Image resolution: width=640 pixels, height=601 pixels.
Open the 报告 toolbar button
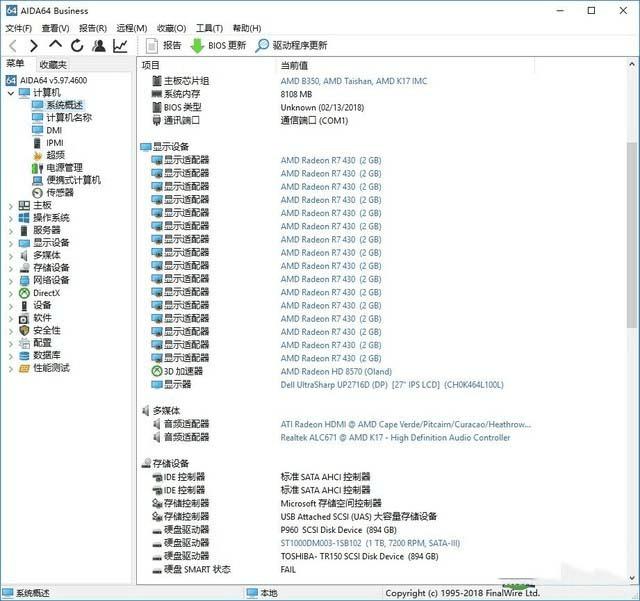[164, 46]
